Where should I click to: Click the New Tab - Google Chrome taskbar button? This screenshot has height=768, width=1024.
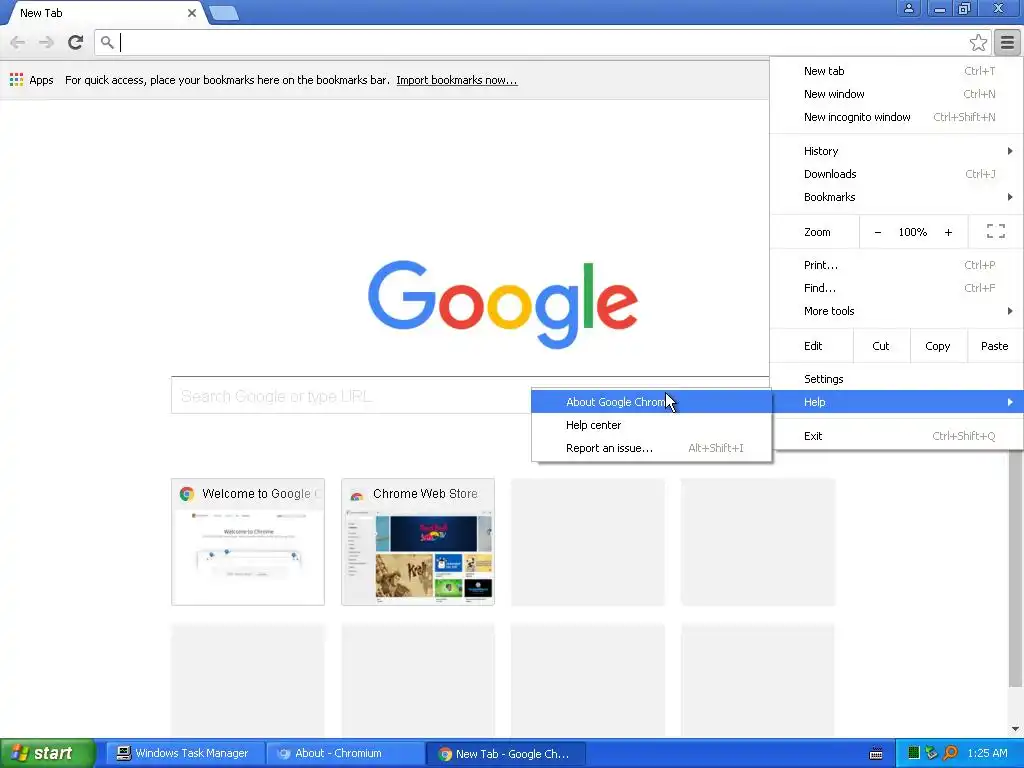[x=505, y=754]
